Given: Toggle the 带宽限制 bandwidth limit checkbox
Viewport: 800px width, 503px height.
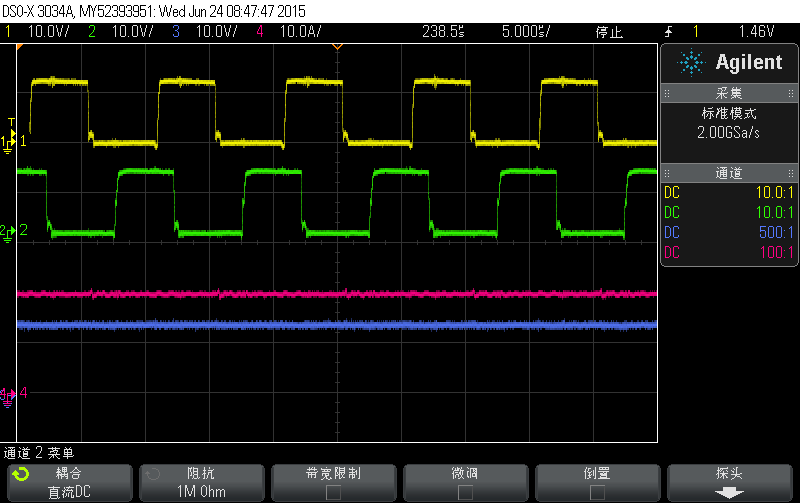Looking at the screenshot, I should 333,492.
